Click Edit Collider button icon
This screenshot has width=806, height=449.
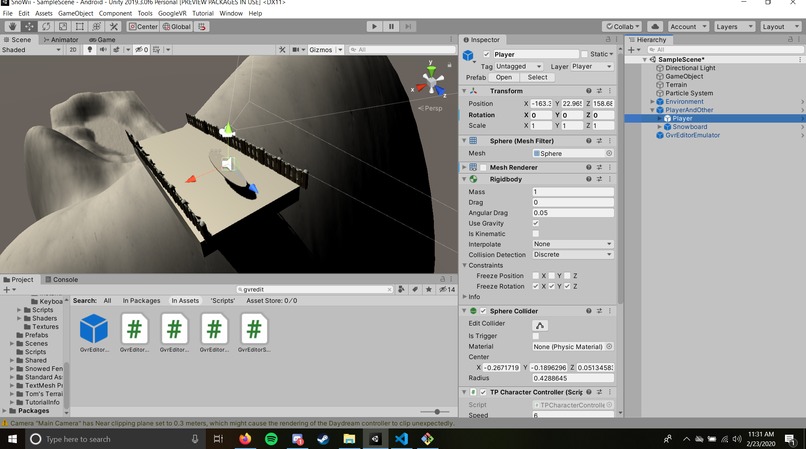pos(540,325)
